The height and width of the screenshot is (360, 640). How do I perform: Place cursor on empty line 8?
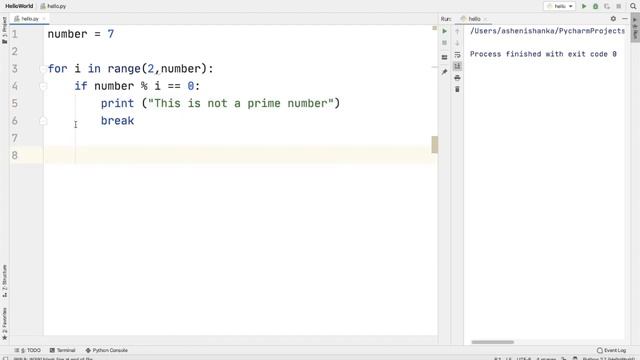click(241, 155)
